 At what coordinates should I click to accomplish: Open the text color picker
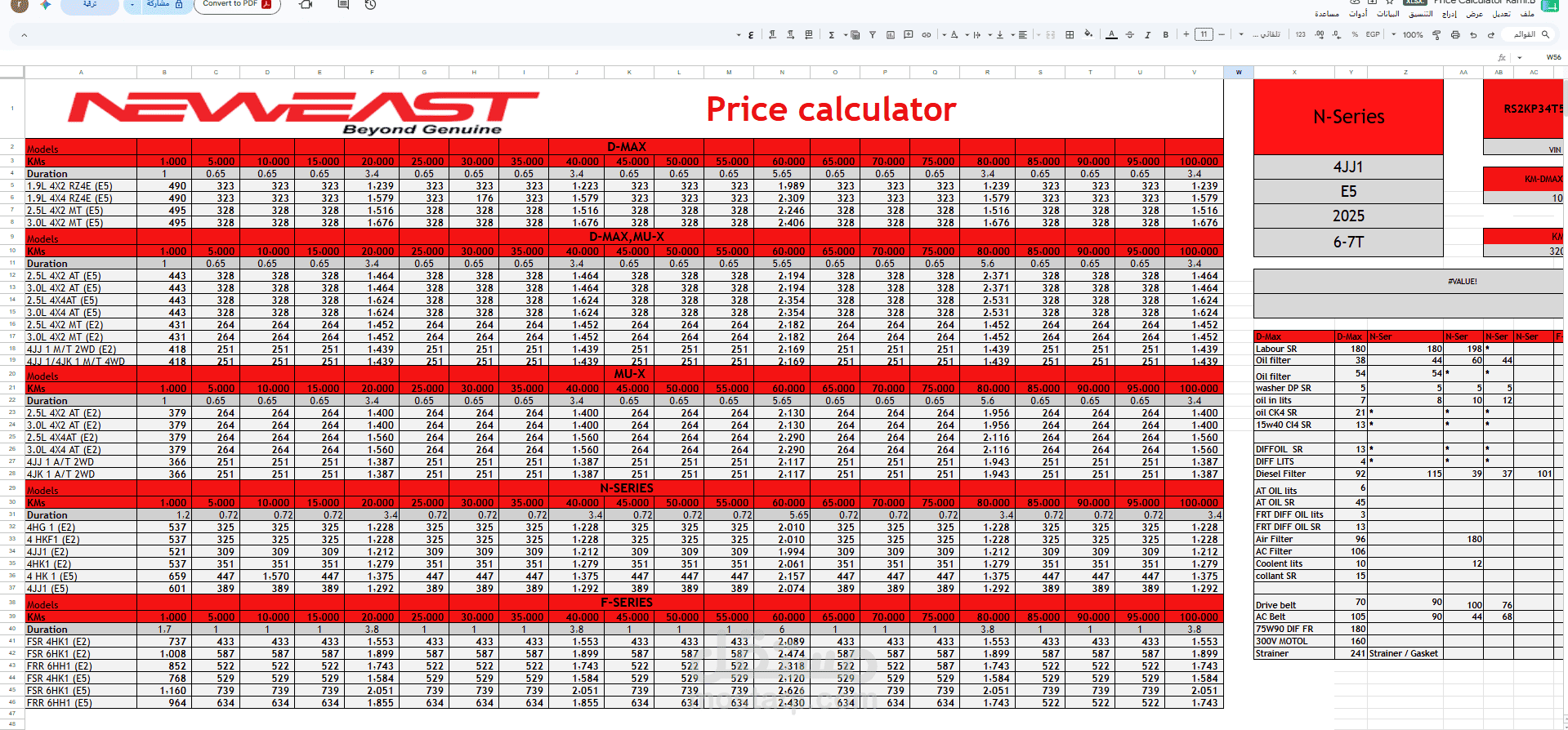[x=1111, y=35]
